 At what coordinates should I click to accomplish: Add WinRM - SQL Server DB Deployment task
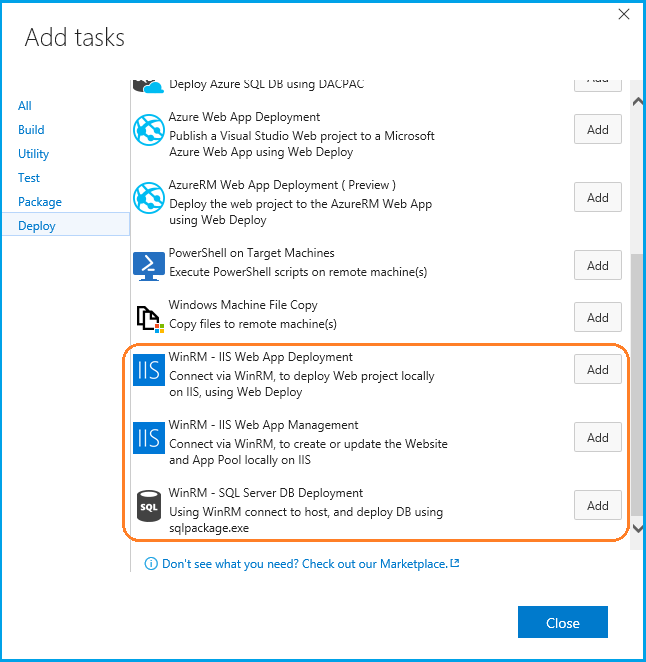(597, 505)
